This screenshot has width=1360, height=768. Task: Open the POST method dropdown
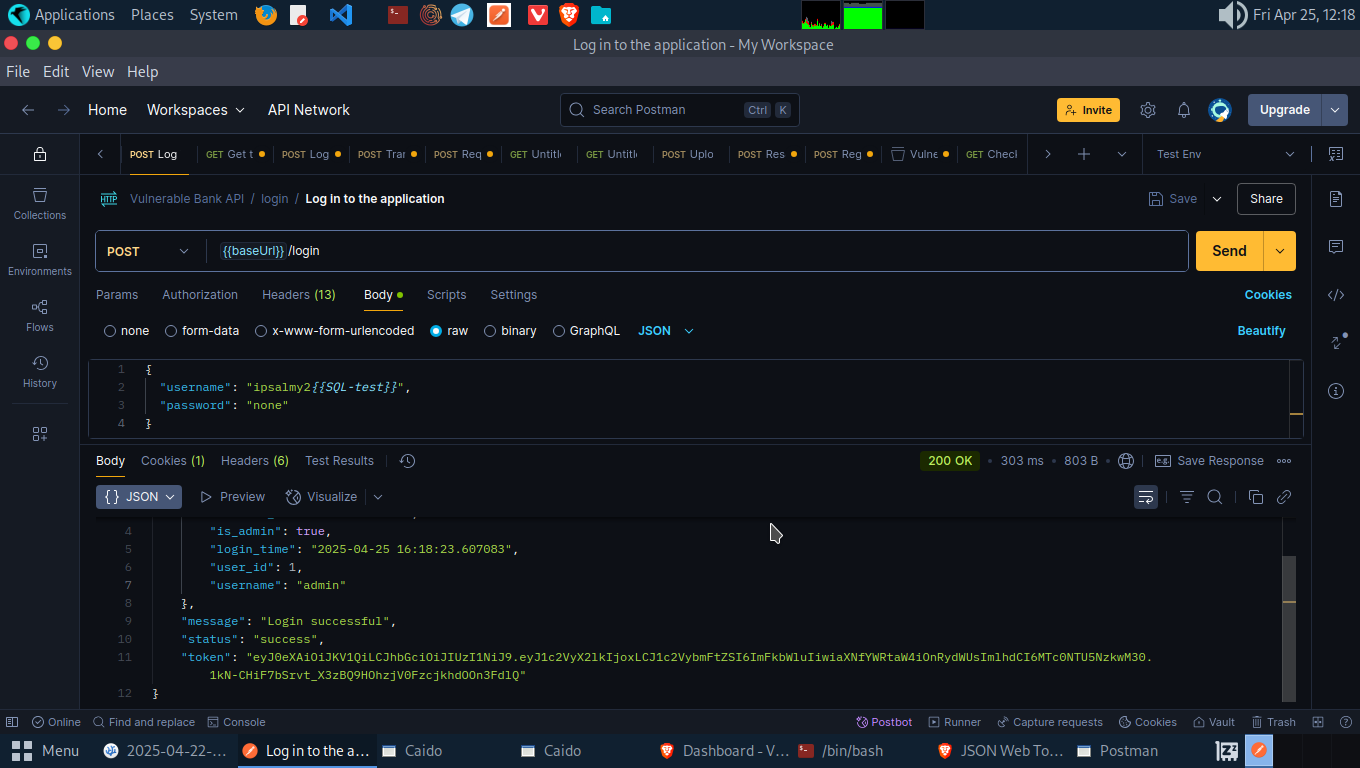(148, 251)
